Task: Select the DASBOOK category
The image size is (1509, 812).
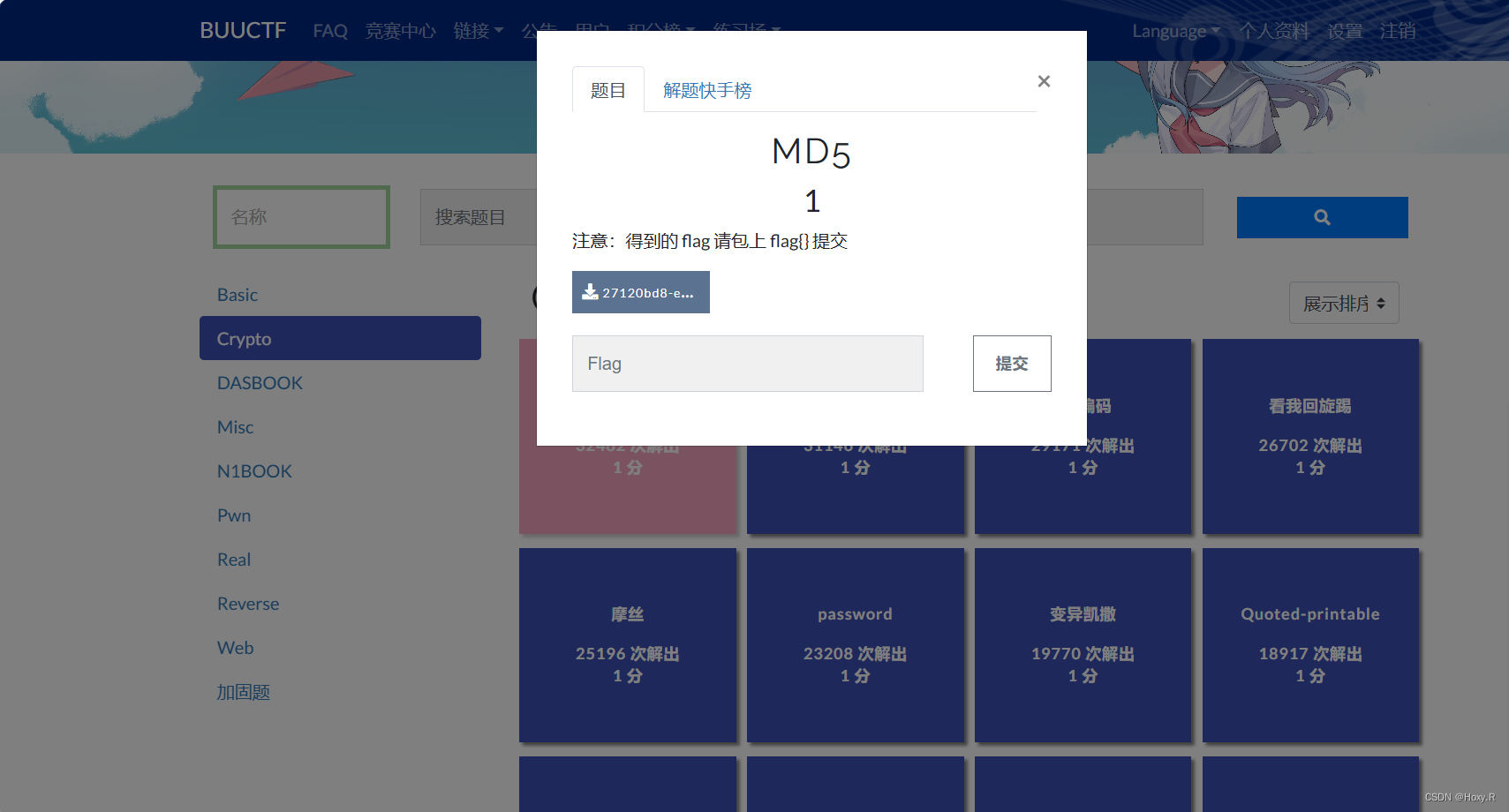Action: (340, 382)
